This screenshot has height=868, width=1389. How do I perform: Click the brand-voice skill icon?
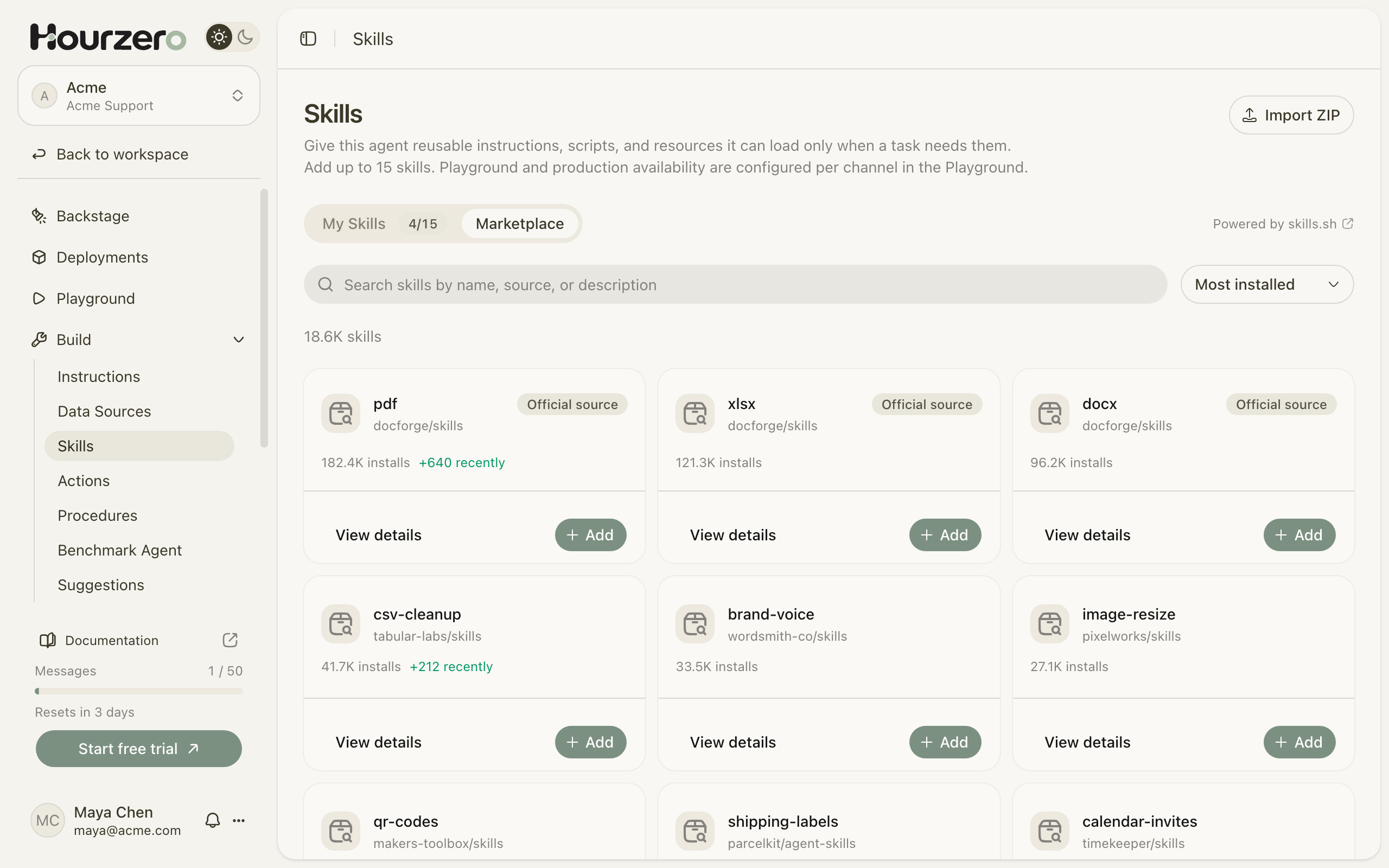[x=695, y=623]
